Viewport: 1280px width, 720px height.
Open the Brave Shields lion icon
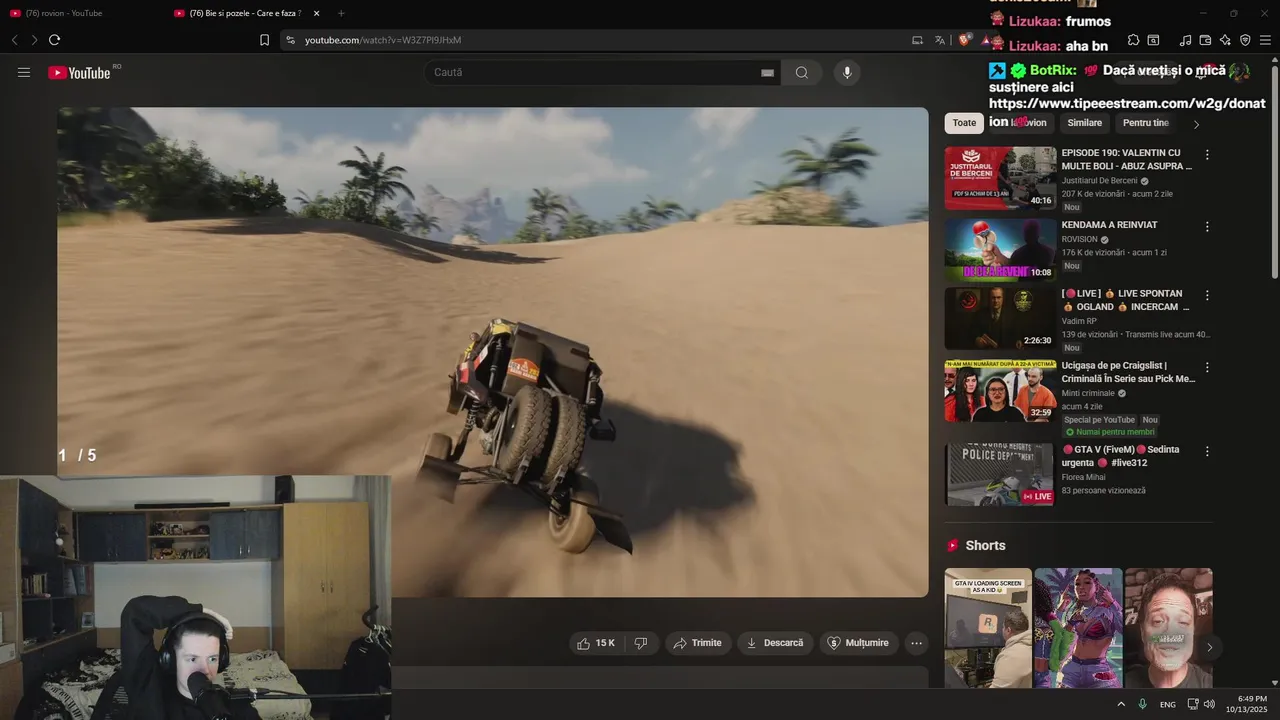[x=964, y=40]
